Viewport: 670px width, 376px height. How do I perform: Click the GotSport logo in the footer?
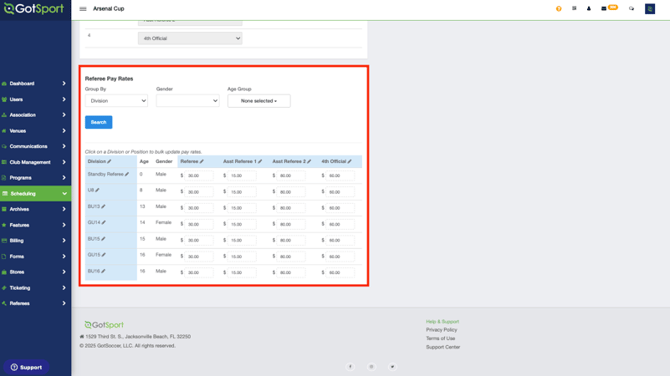point(104,325)
